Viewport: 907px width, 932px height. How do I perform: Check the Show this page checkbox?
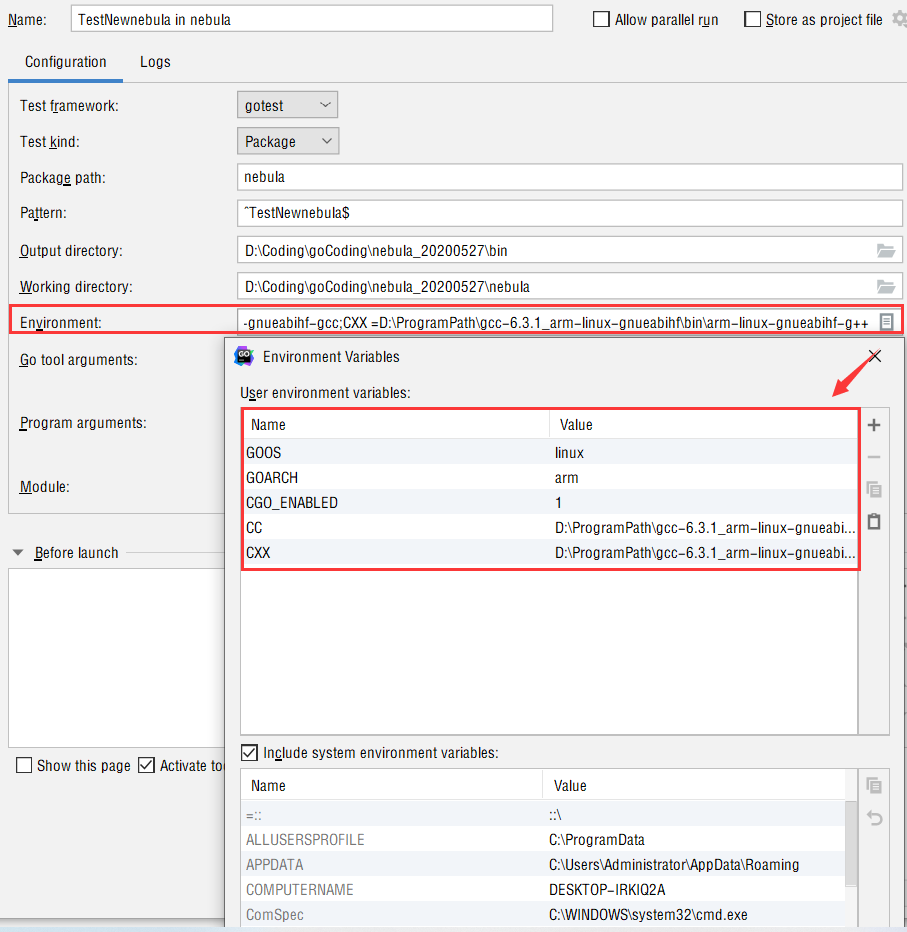[24, 765]
